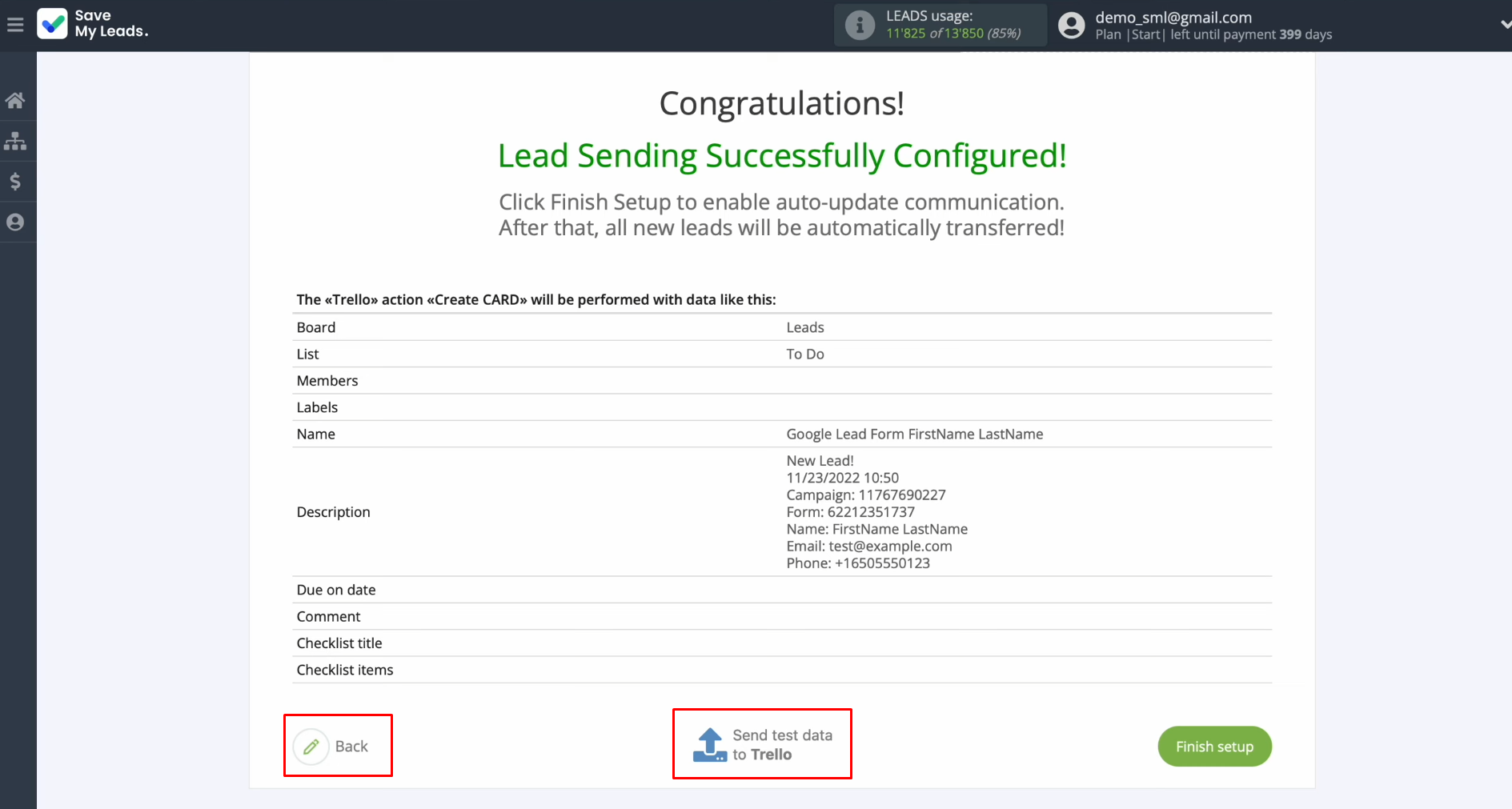Image resolution: width=1512 pixels, height=809 pixels.
Task: Click the Description row label
Action: click(x=333, y=512)
